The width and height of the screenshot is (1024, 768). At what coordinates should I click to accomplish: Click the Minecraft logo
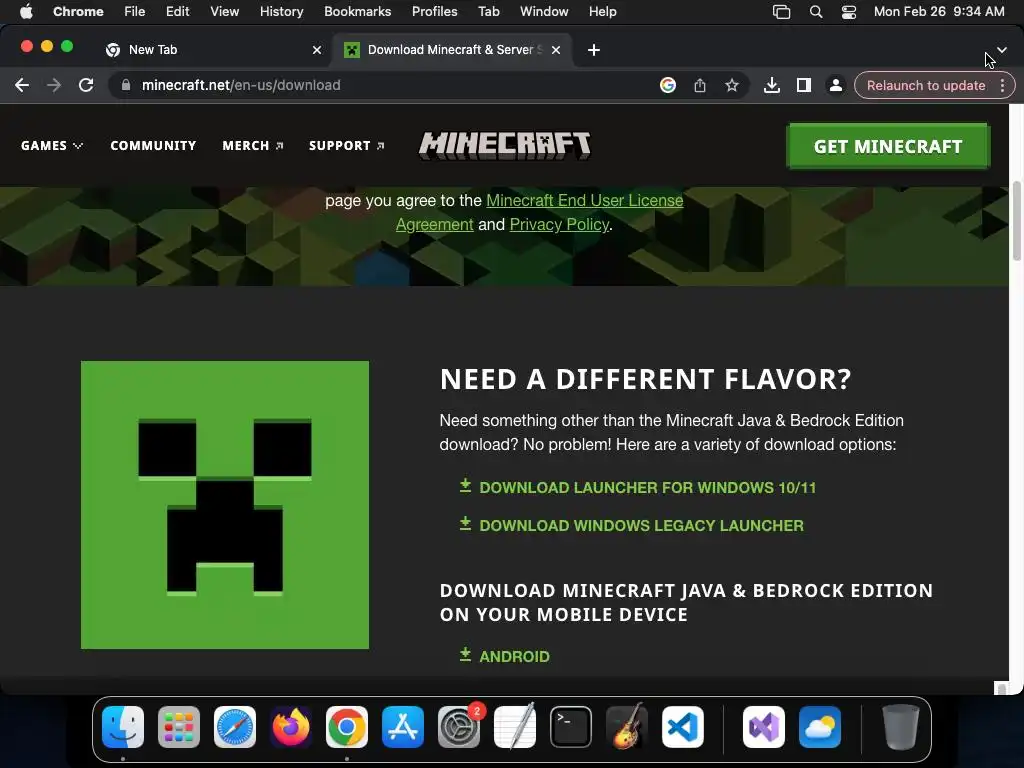point(505,145)
